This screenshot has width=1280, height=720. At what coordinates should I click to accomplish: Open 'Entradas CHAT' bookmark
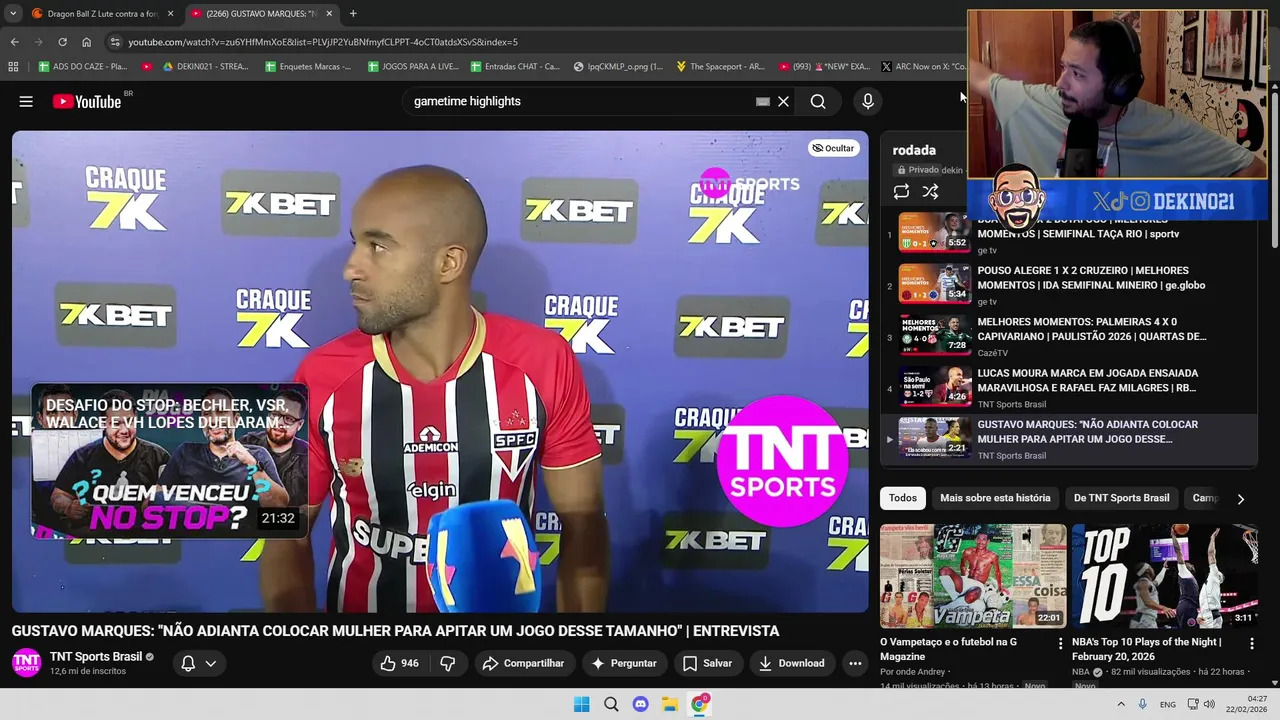point(514,67)
